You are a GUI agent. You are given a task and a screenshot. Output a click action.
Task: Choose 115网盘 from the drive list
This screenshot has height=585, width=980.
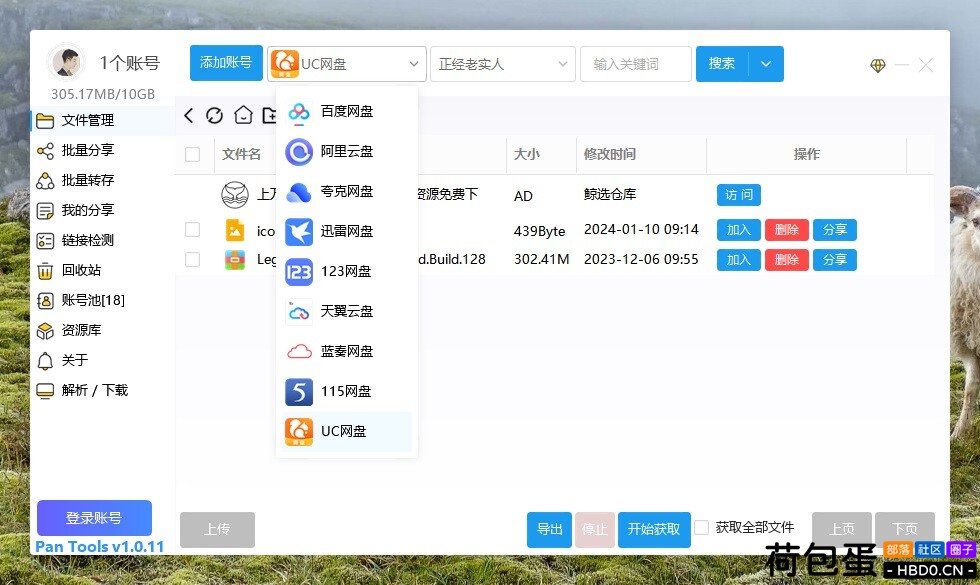[x=347, y=392]
